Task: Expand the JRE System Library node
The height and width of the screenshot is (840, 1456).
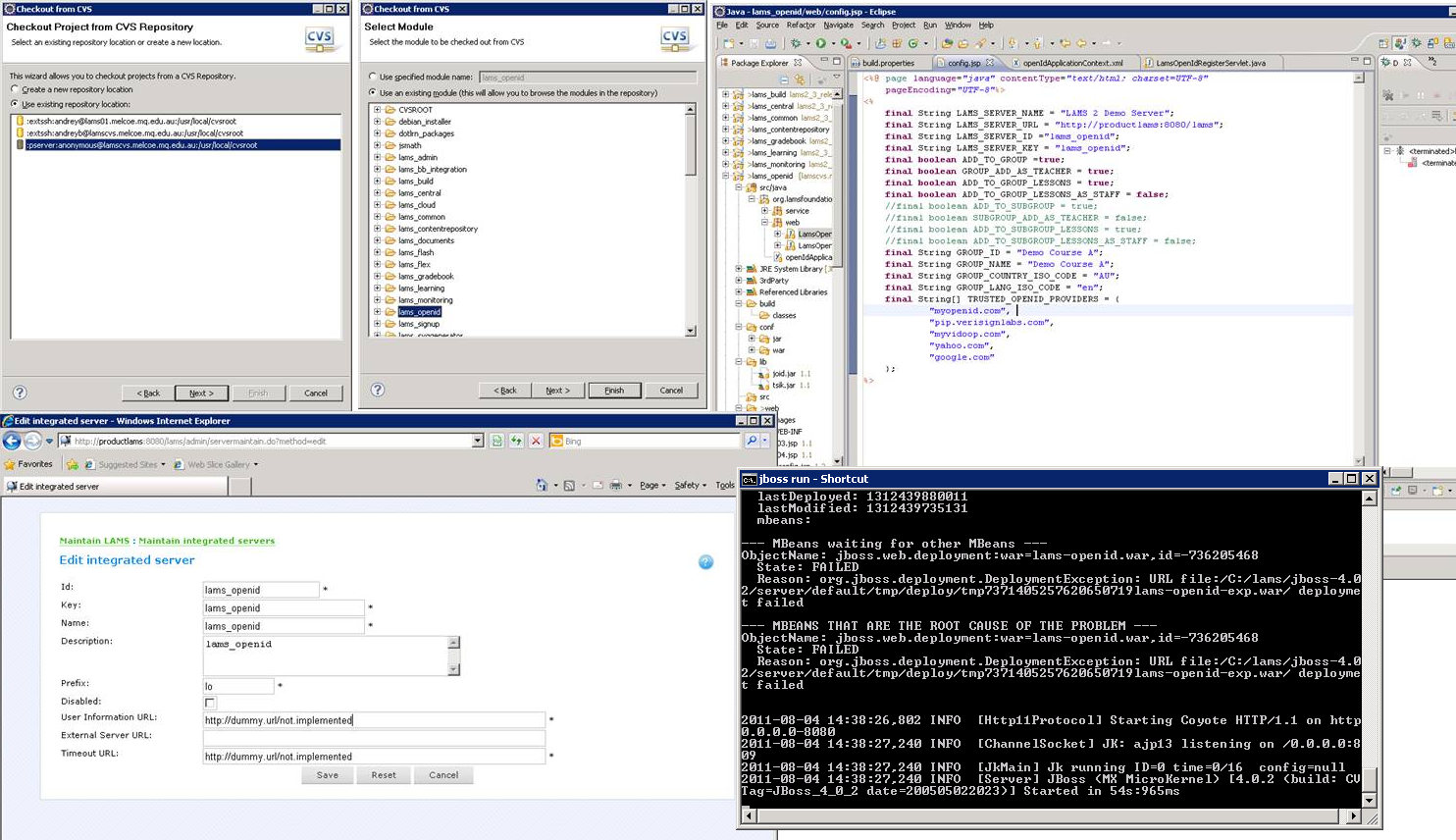Action: 739,269
